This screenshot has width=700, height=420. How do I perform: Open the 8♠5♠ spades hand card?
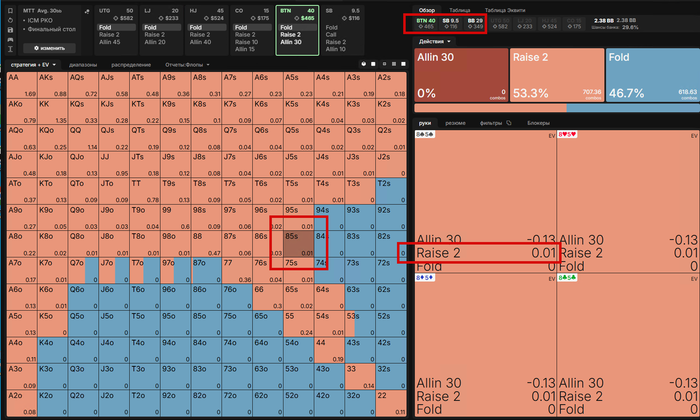(485, 201)
